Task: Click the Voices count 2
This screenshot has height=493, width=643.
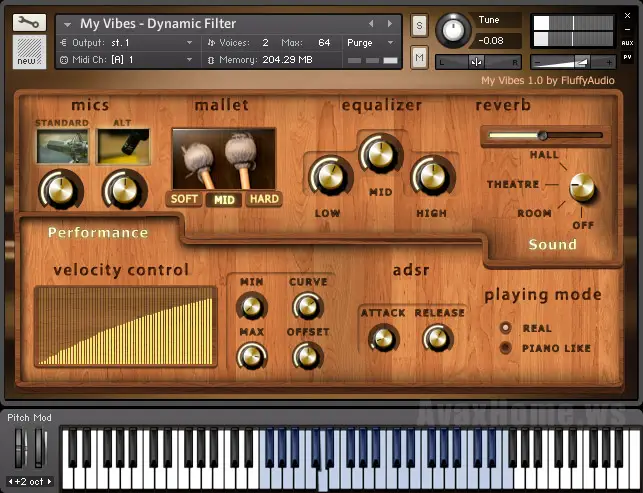Action: [265, 43]
